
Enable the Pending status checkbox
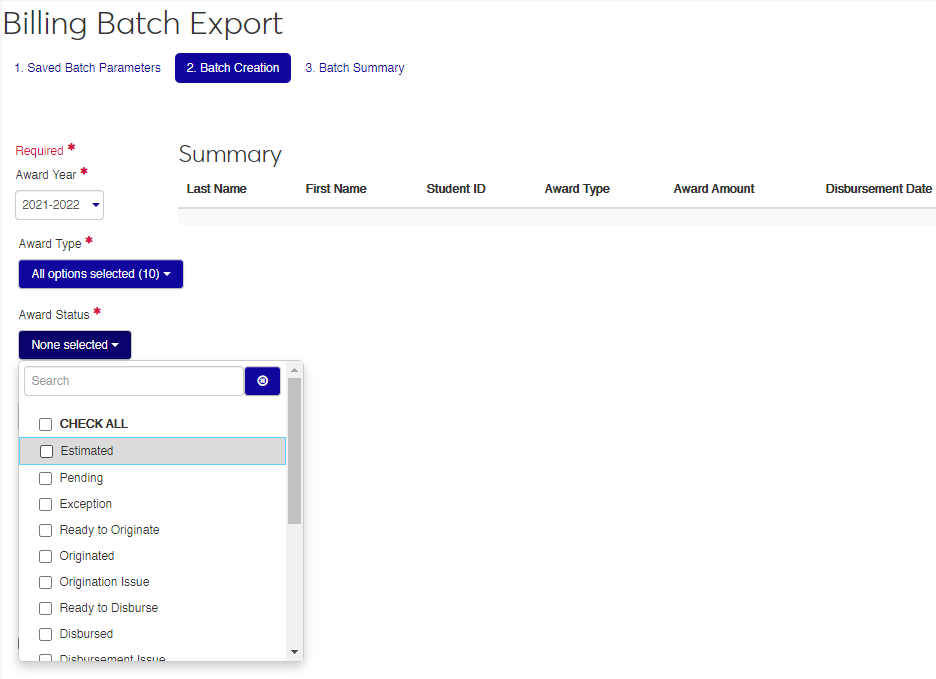pos(45,478)
